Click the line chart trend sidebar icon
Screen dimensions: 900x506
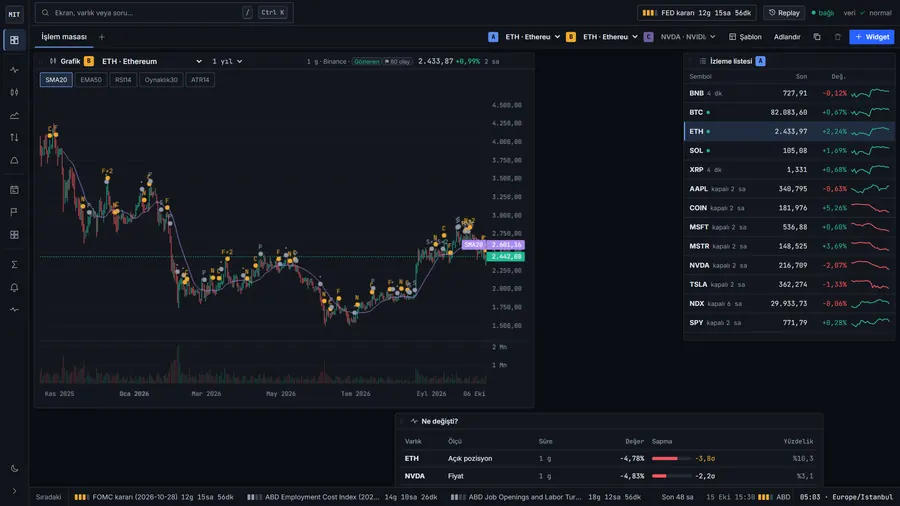click(14, 115)
